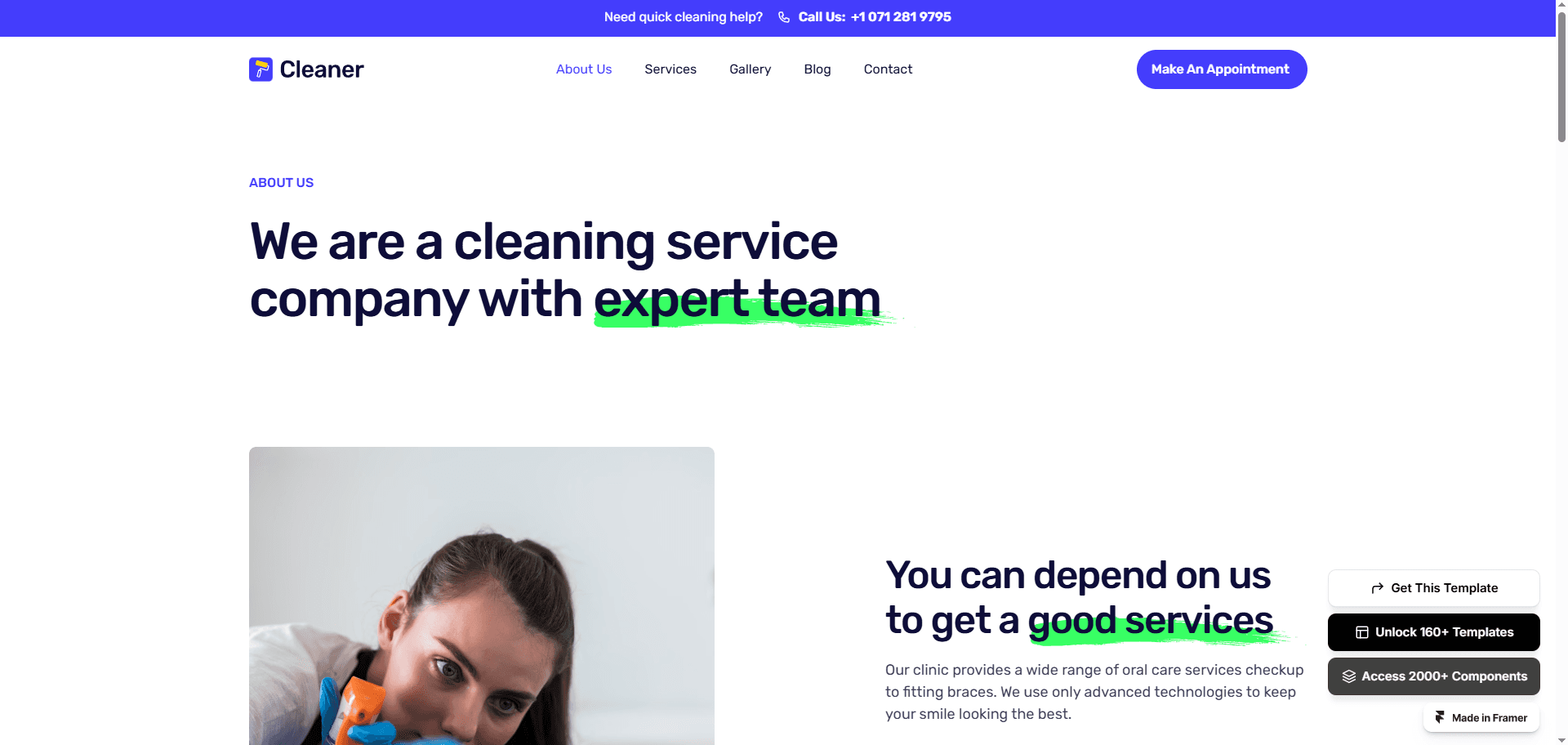
Task: Click the cleaning woman photo
Action: click(482, 596)
